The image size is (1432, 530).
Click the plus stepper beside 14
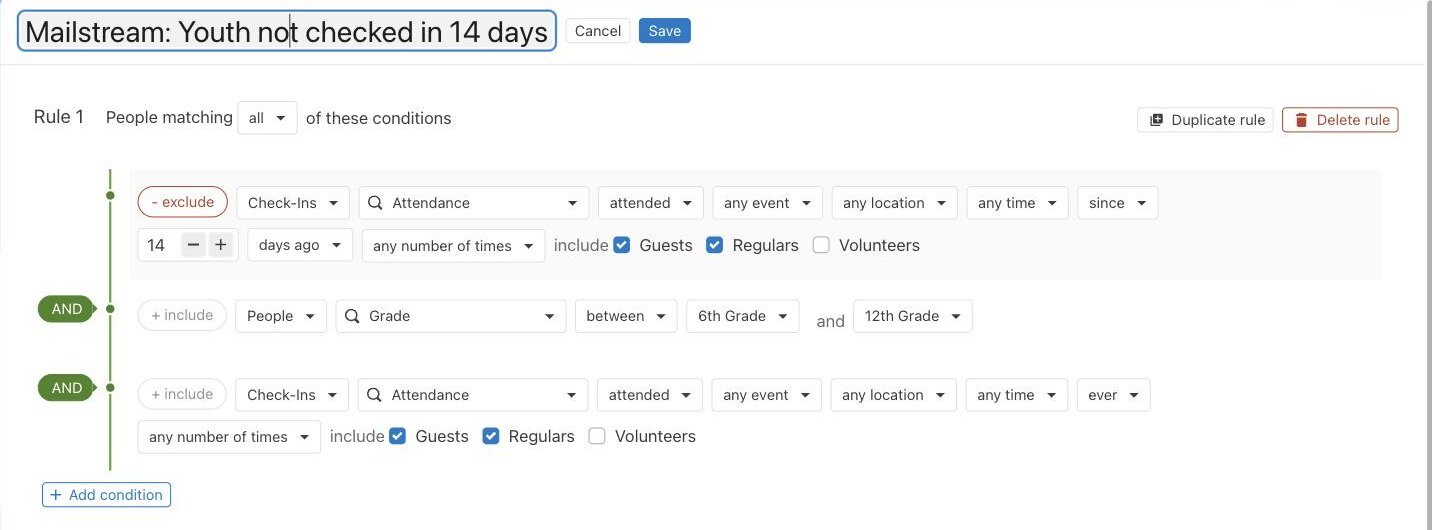coord(220,245)
